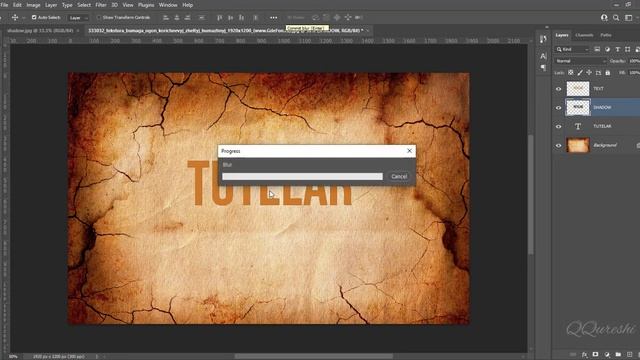This screenshot has width=640, height=360.
Task: Hide the TUTELAR type layer eye icon
Action: point(558,127)
